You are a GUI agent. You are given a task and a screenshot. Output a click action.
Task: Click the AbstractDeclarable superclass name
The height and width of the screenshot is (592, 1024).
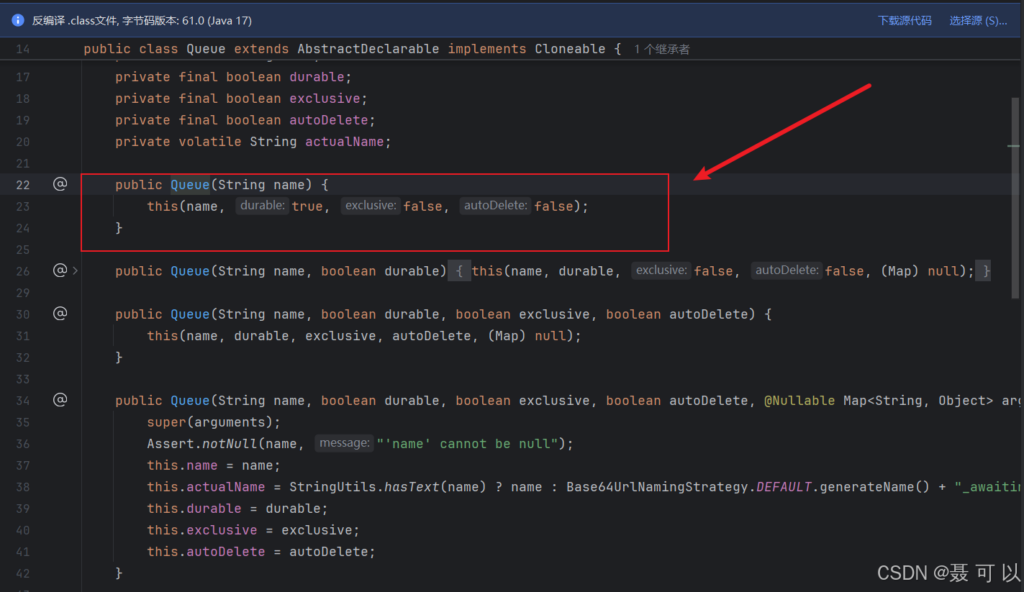pos(369,49)
